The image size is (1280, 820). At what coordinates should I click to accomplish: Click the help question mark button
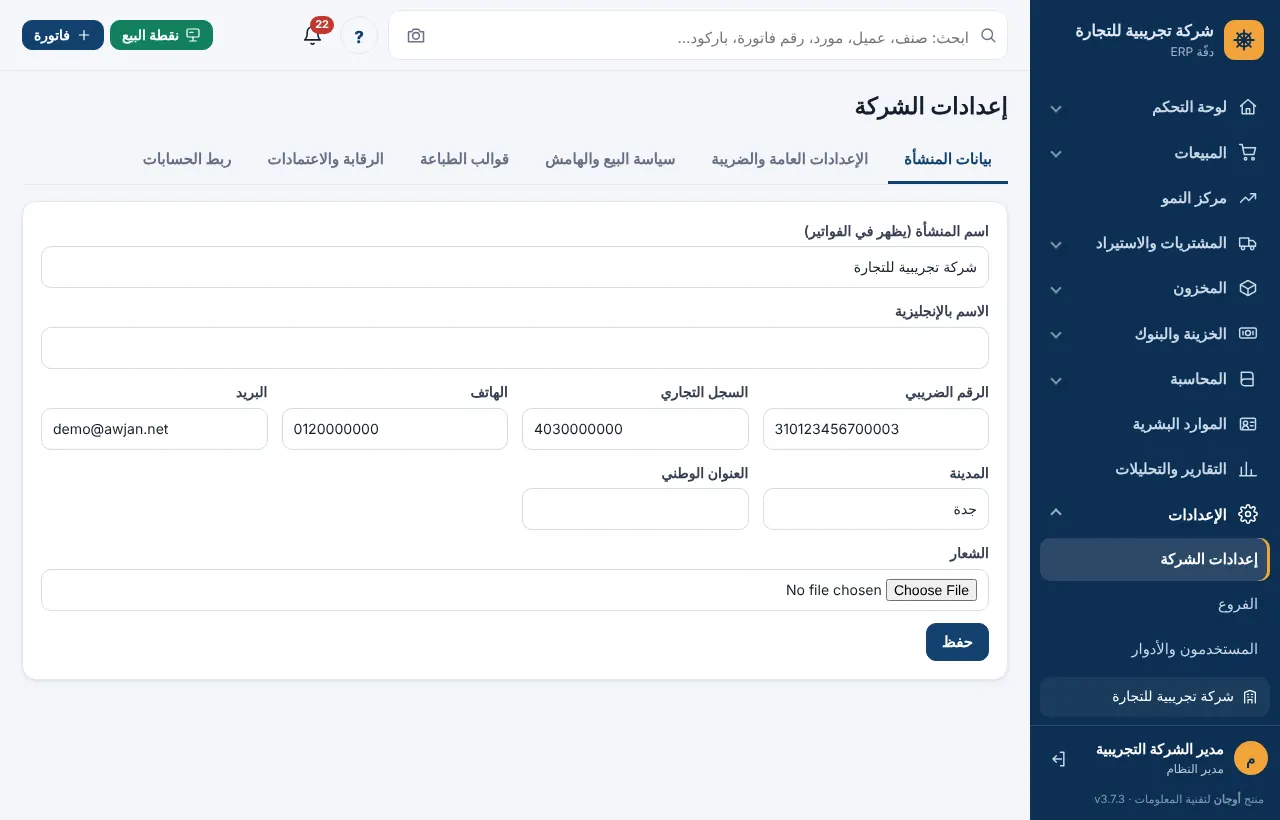pyautogui.click(x=359, y=36)
